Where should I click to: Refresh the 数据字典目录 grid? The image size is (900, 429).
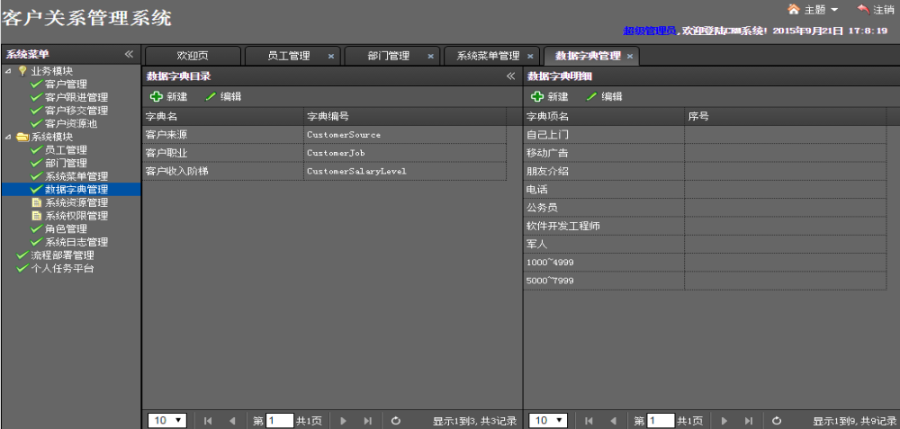click(395, 421)
